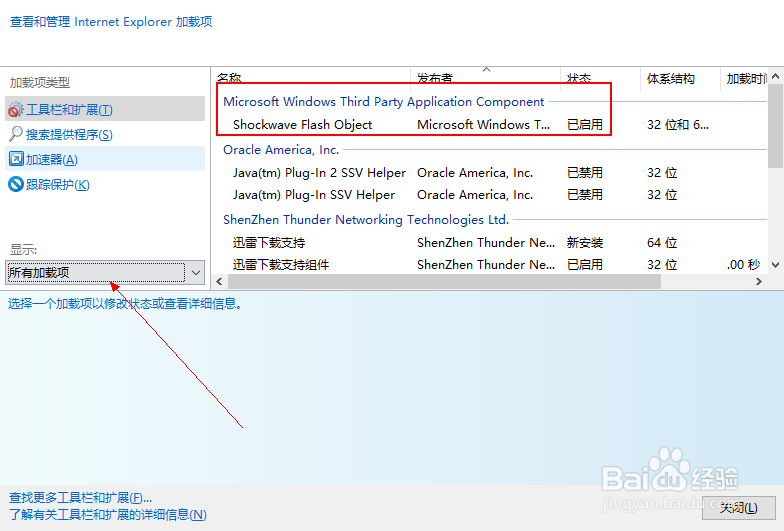Open 了解有关工具栏和扩展的详细信息(N) link
The width and height of the screenshot is (784, 531).
108,514
